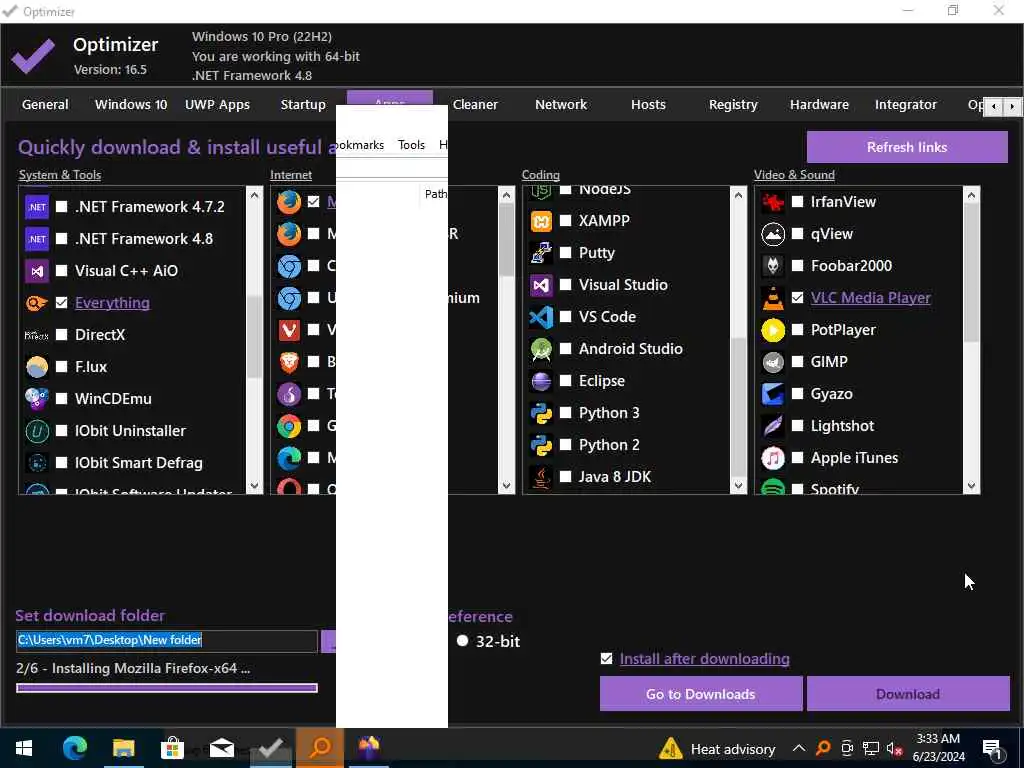Check the .NET Framework 4.8 checkbox
This screenshot has width=1024, height=768.
(61, 239)
